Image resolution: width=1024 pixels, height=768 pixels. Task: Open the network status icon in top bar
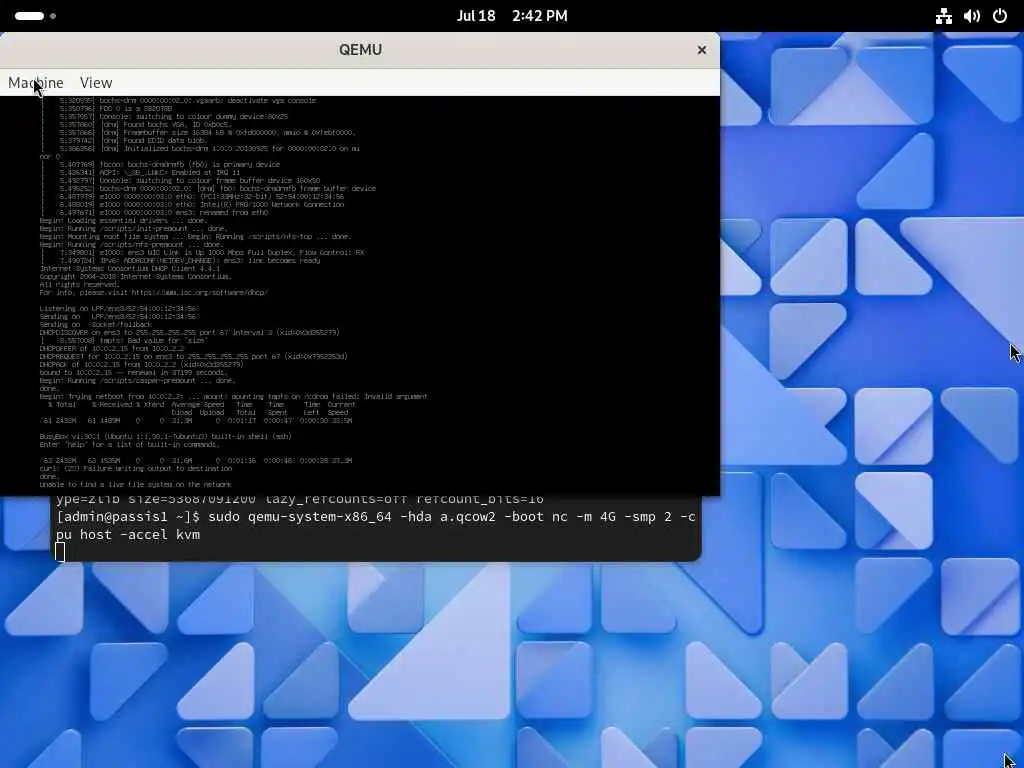tap(944, 16)
